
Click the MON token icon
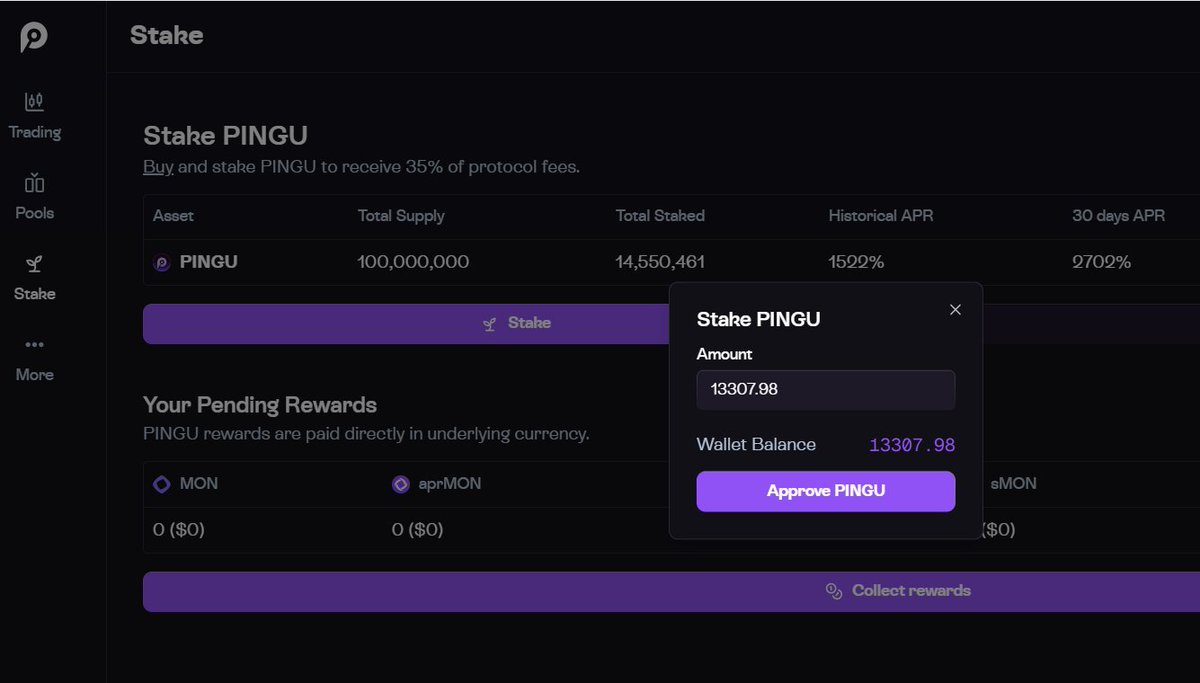[162, 484]
